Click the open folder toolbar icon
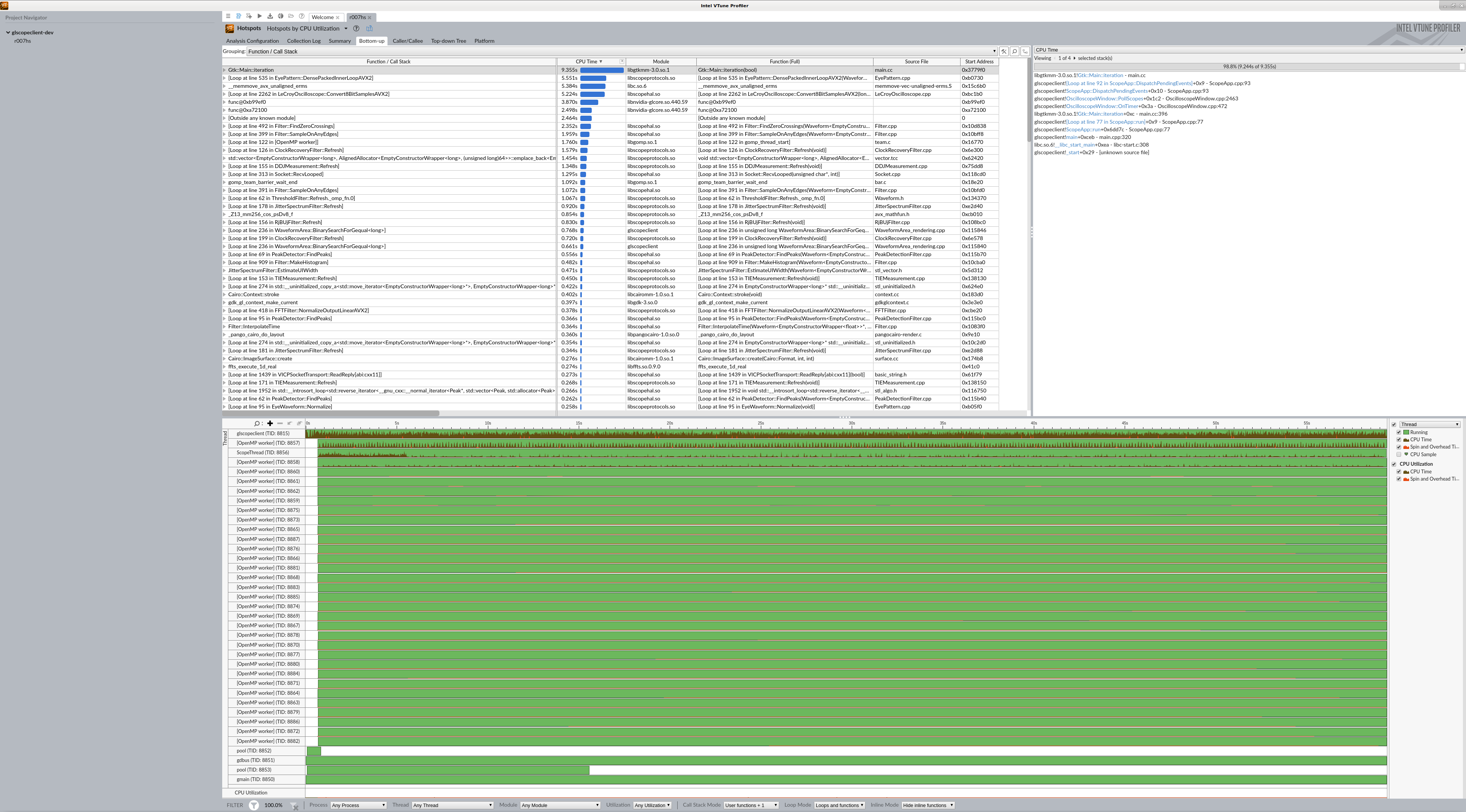 click(x=291, y=16)
